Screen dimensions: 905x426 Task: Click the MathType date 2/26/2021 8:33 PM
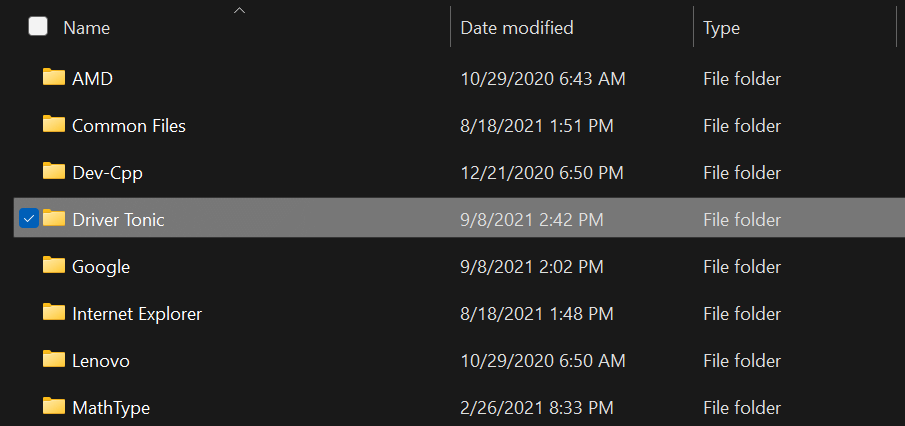(537, 408)
